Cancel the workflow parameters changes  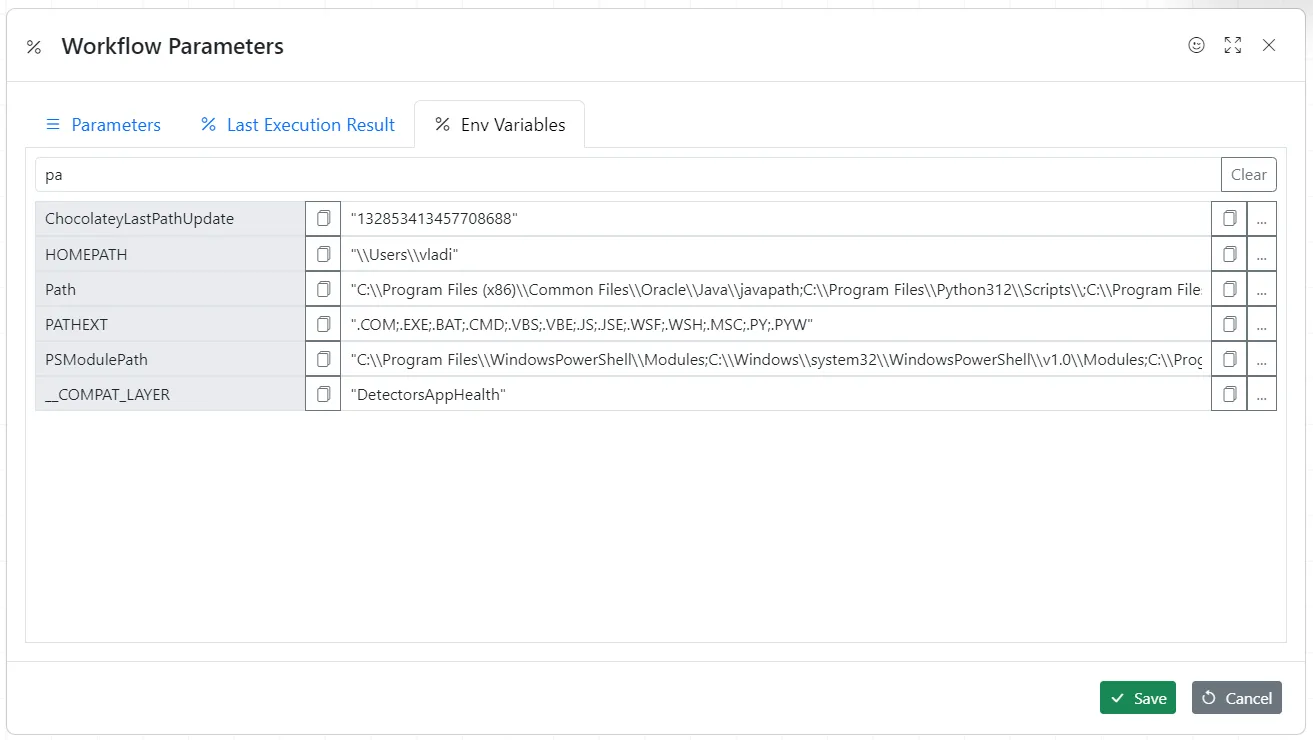point(1236,698)
